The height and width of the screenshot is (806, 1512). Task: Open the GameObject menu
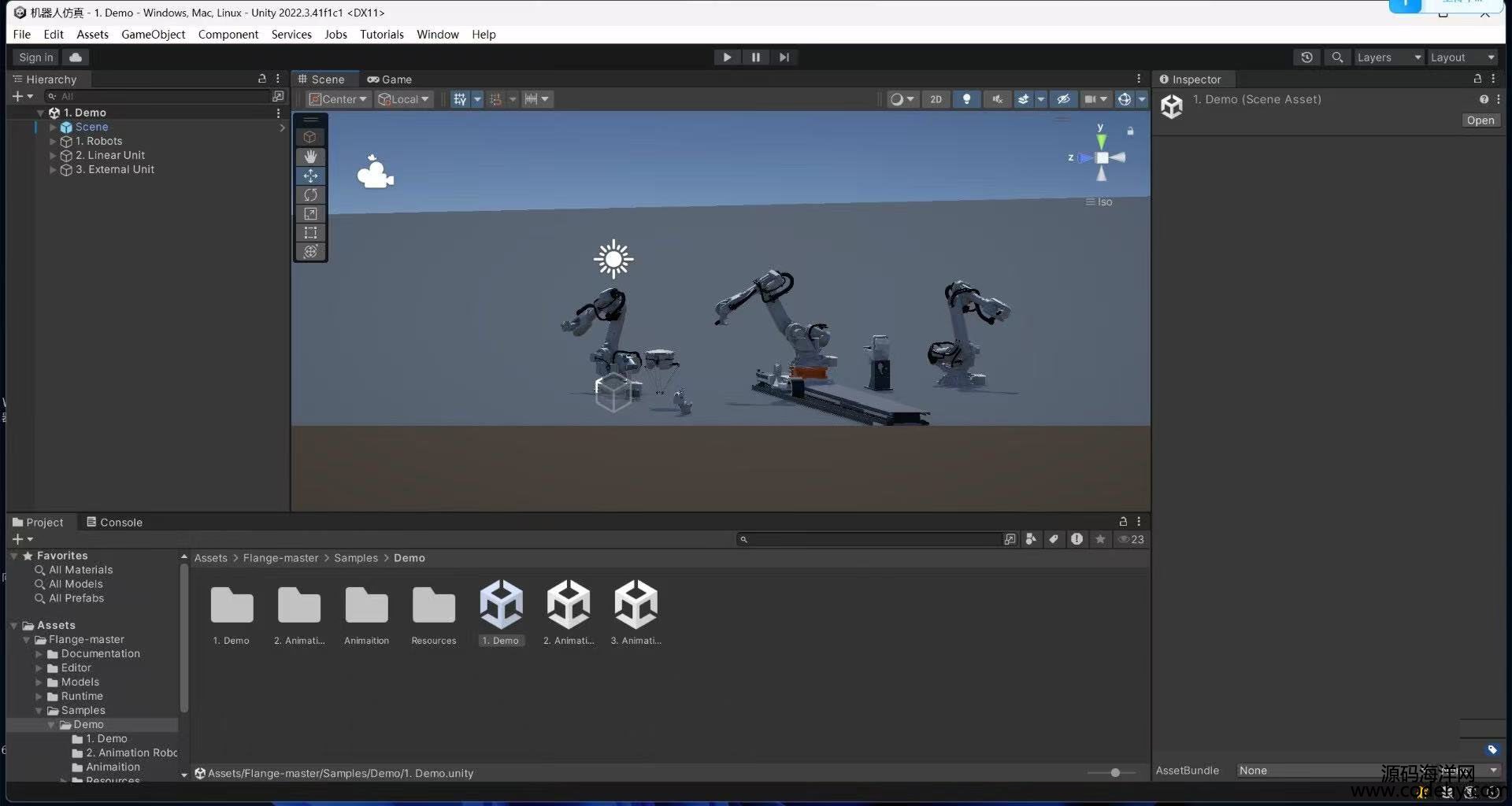click(153, 34)
